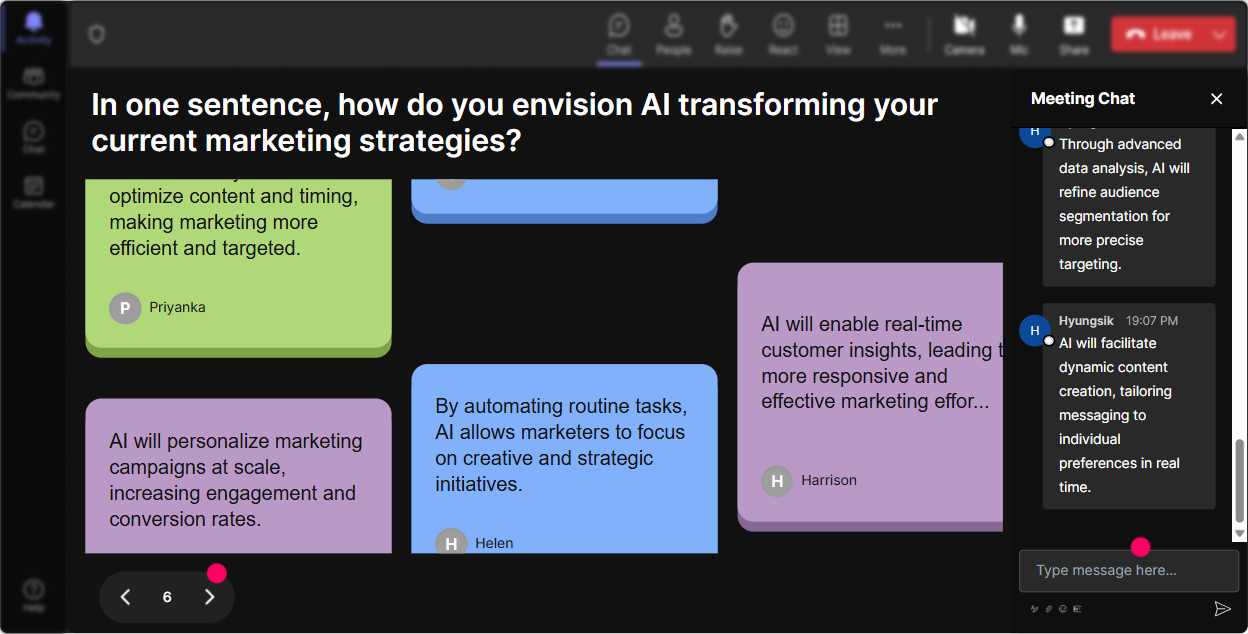
Task: Open the emoji picker under the message box
Action: tap(1063, 608)
